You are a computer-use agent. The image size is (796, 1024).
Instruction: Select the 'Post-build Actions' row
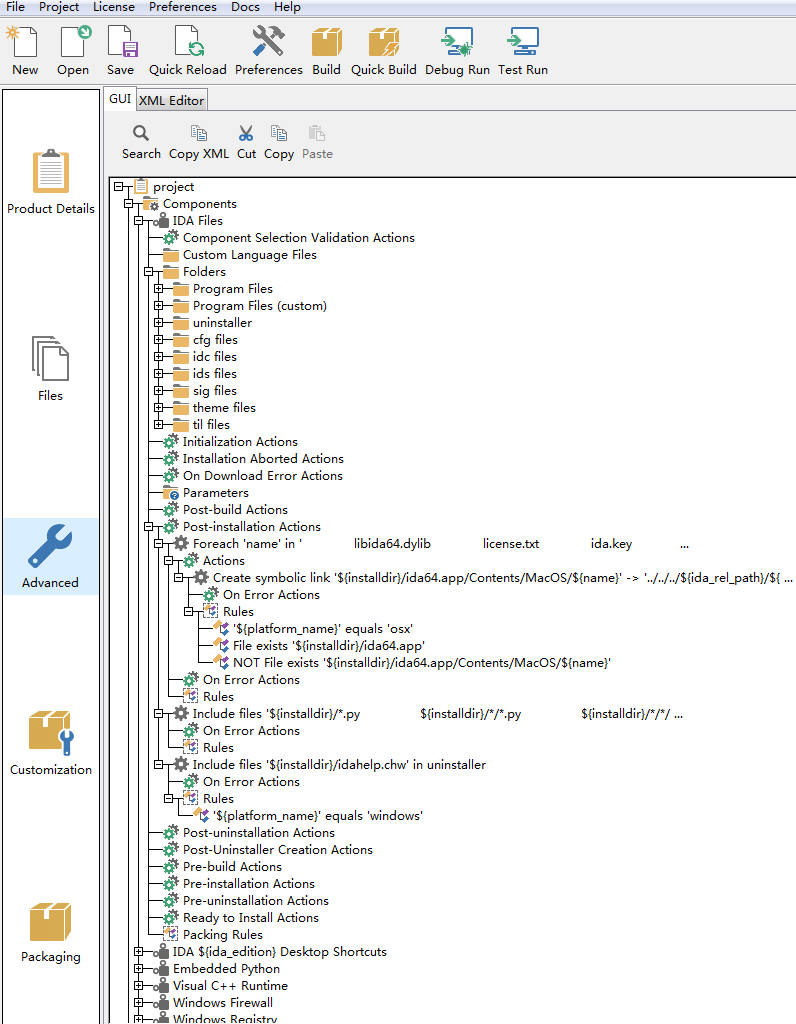click(235, 509)
